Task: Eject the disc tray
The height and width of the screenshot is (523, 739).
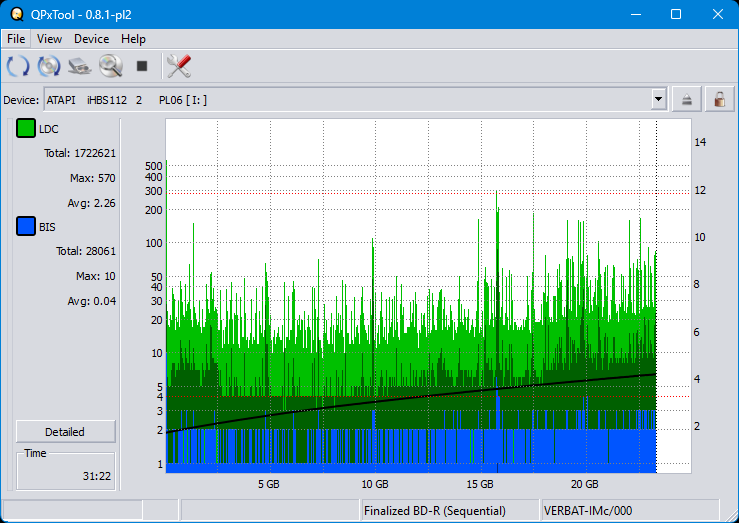Action: pyautogui.click(x=687, y=99)
